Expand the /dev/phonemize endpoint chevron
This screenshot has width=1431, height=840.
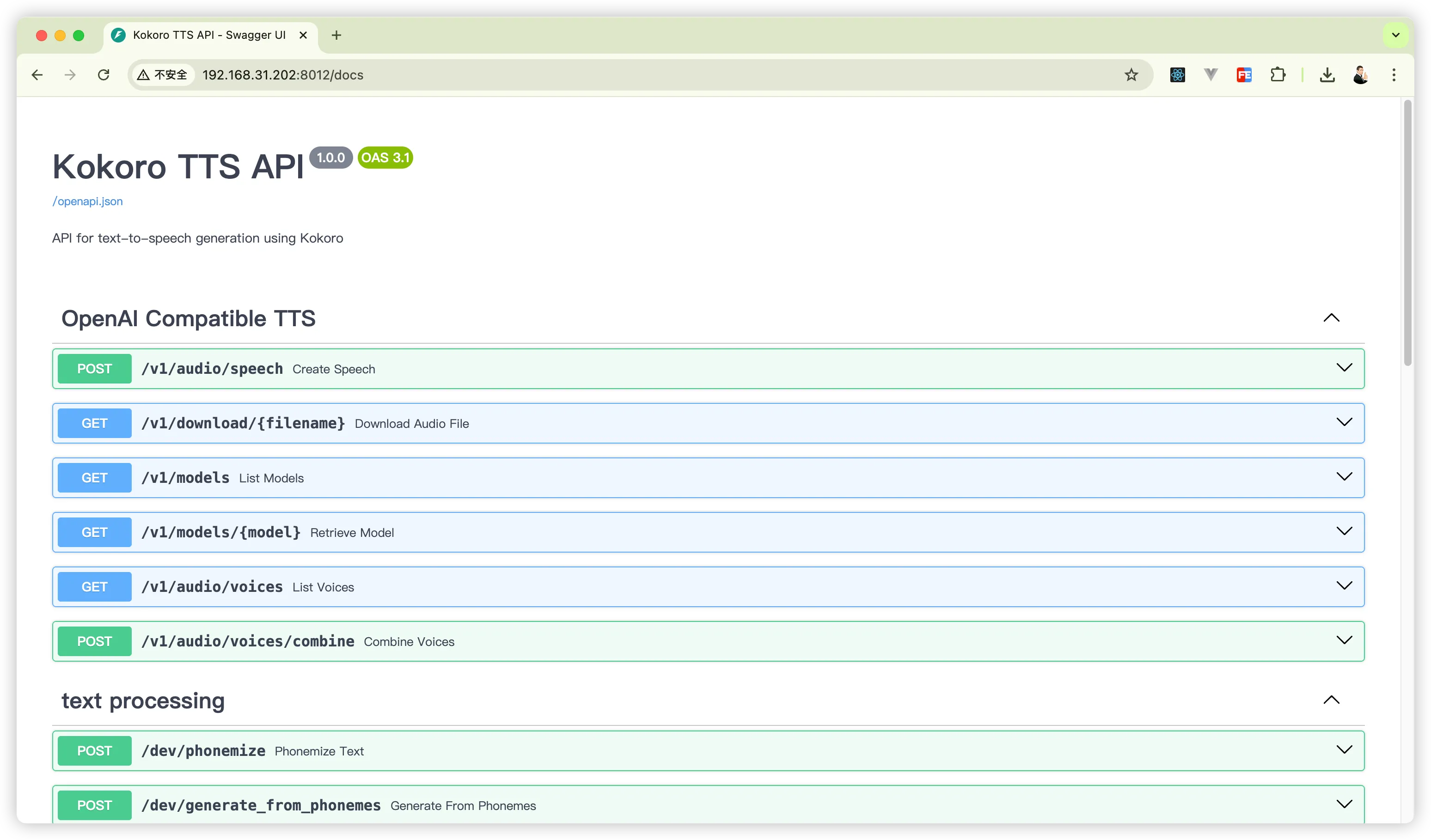1344,750
